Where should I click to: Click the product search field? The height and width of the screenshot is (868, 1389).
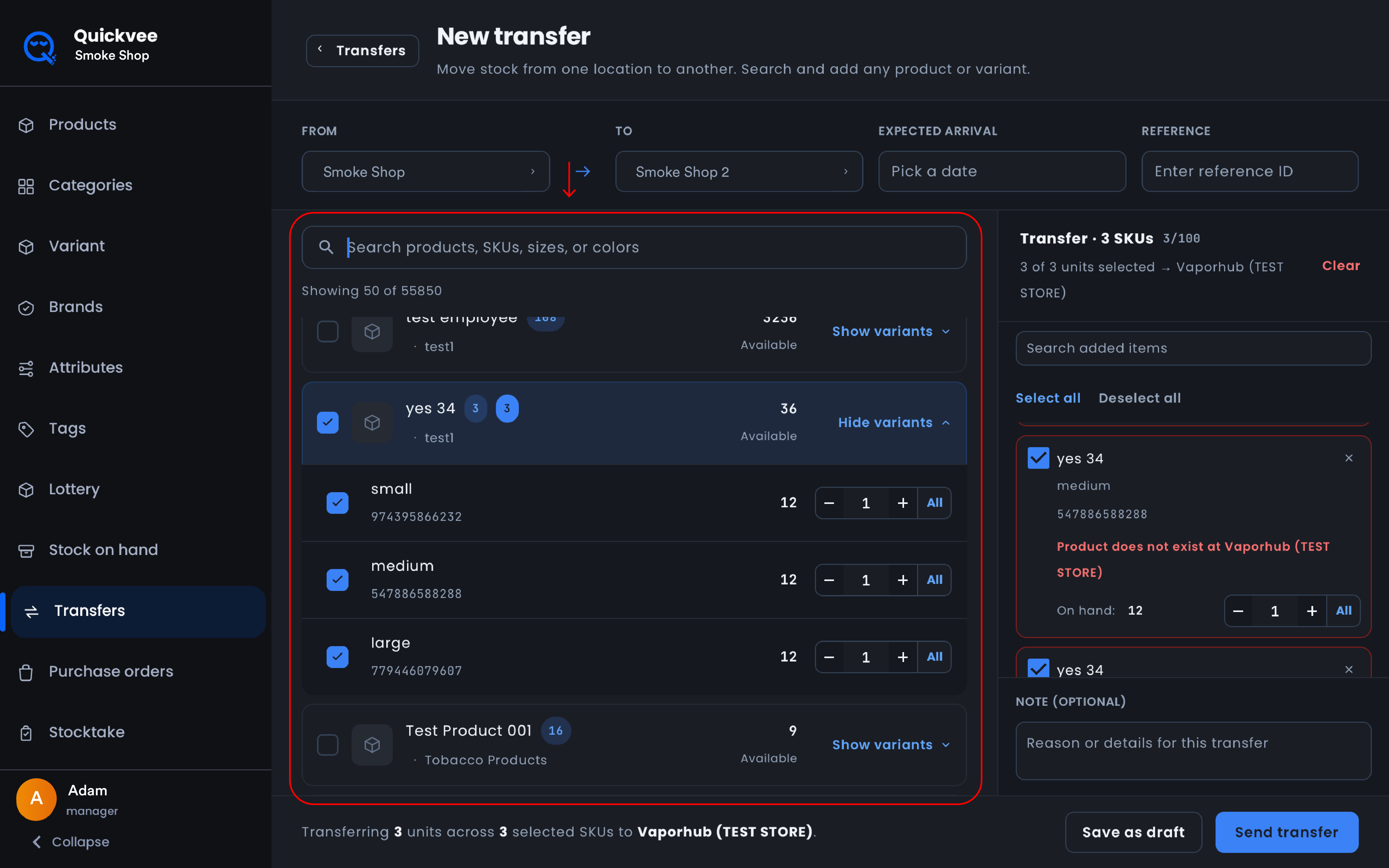coord(634,247)
